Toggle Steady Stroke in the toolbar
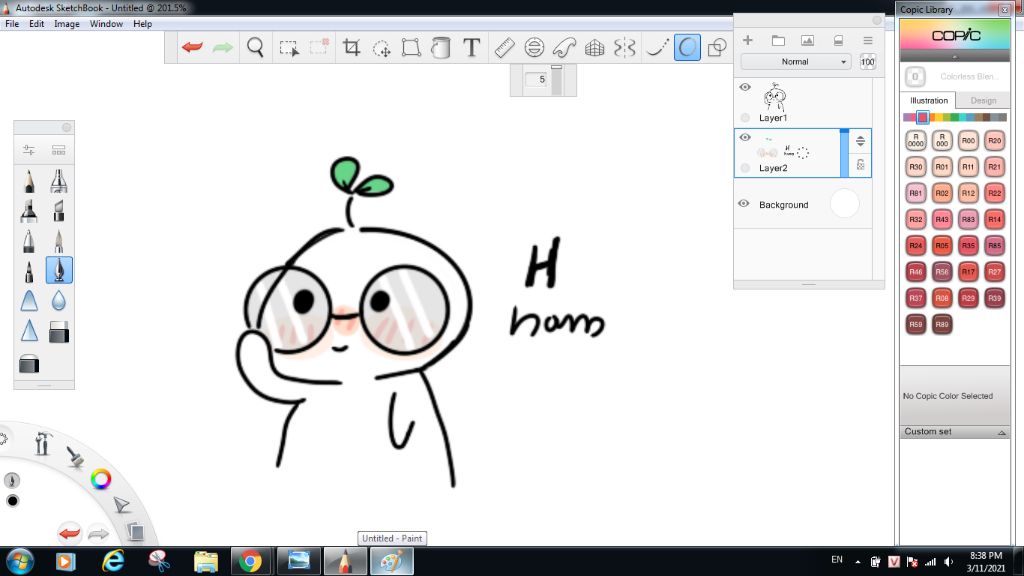The height and width of the screenshot is (576, 1024). point(656,48)
